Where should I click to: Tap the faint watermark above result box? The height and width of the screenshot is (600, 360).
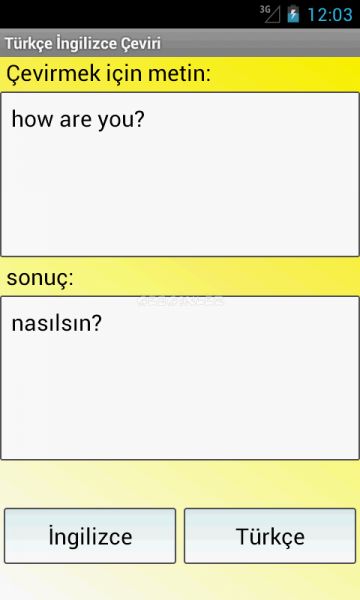[x=180, y=301]
